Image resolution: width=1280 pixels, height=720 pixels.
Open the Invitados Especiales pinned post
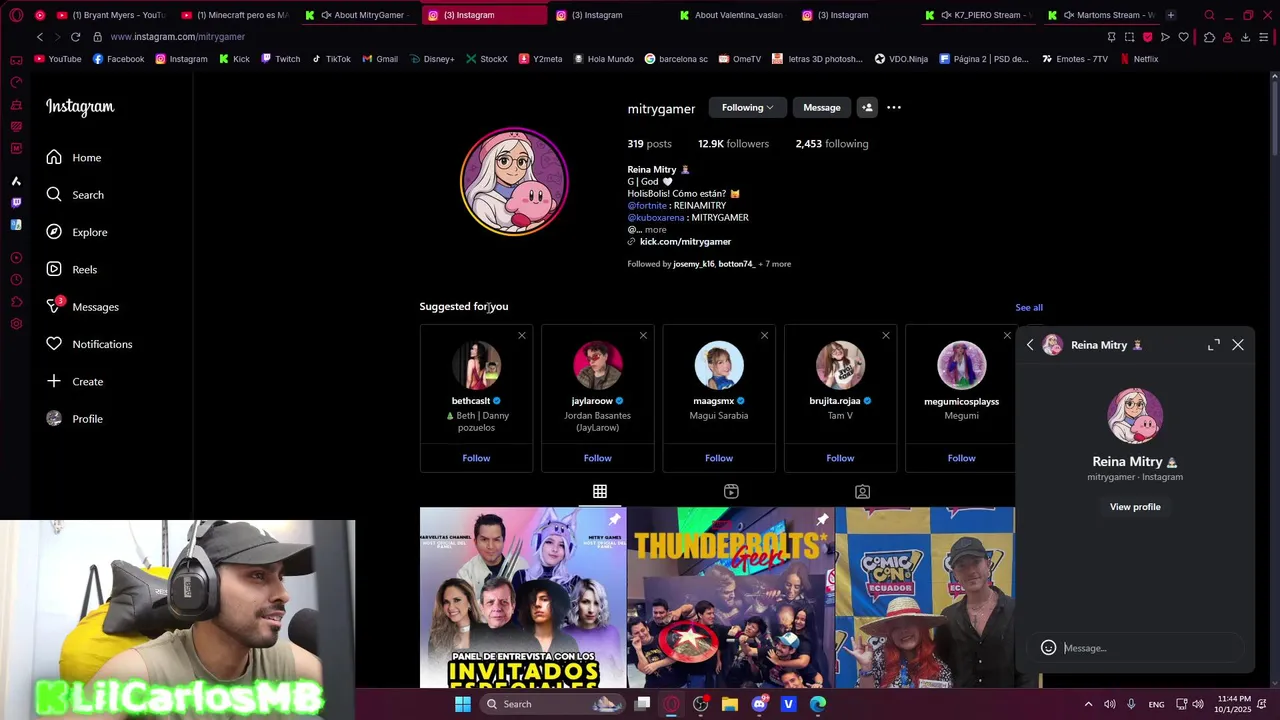click(523, 598)
